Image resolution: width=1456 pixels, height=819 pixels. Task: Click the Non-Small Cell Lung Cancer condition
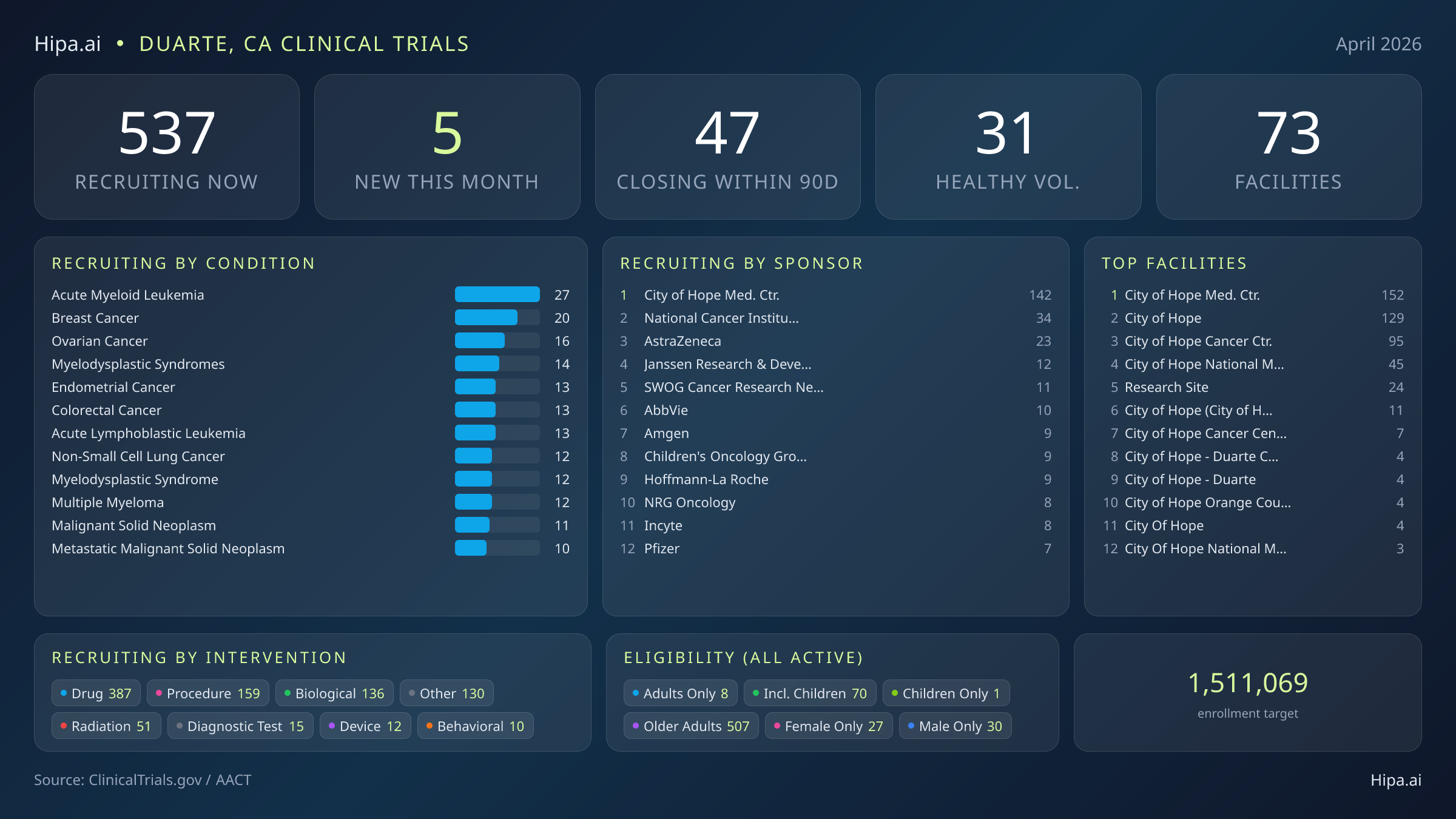pyautogui.click(x=311, y=456)
